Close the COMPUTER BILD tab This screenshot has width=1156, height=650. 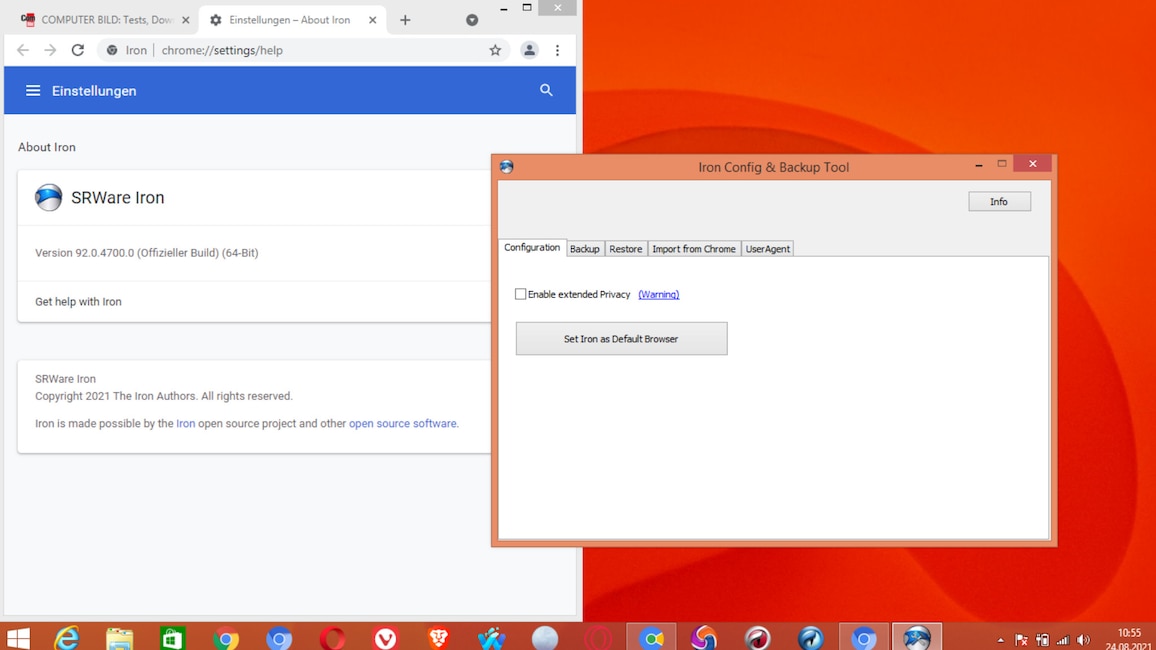pyautogui.click(x=186, y=20)
